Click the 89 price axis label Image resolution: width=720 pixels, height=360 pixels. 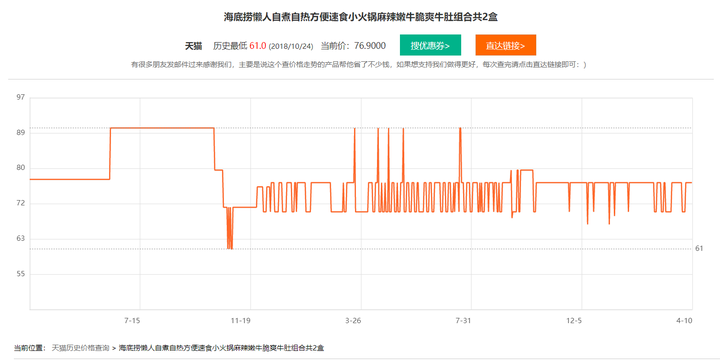(x=21, y=133)
